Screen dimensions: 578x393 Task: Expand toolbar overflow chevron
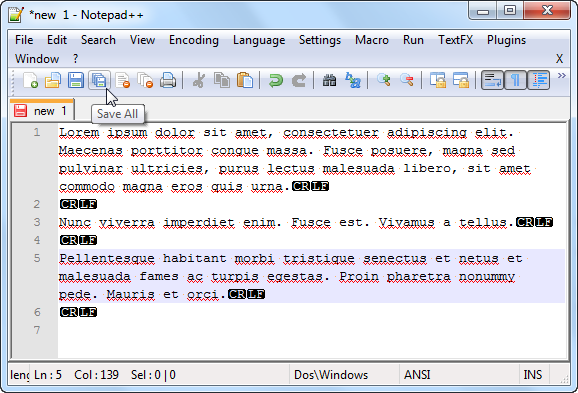[x=561, y=76]
